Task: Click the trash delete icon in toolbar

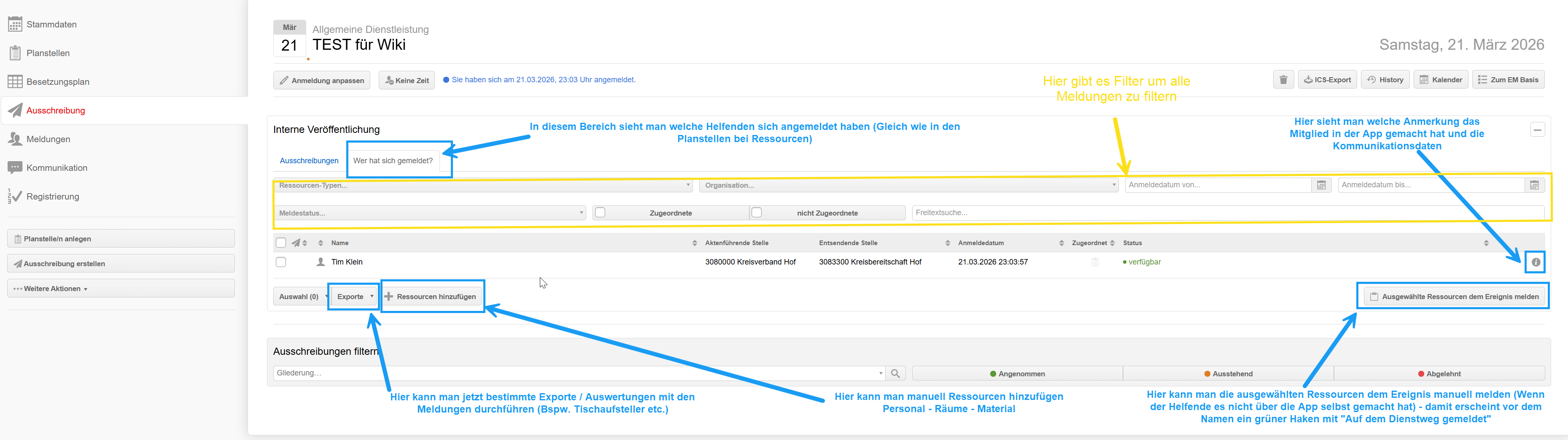Action: click(x=1283, y=80)
